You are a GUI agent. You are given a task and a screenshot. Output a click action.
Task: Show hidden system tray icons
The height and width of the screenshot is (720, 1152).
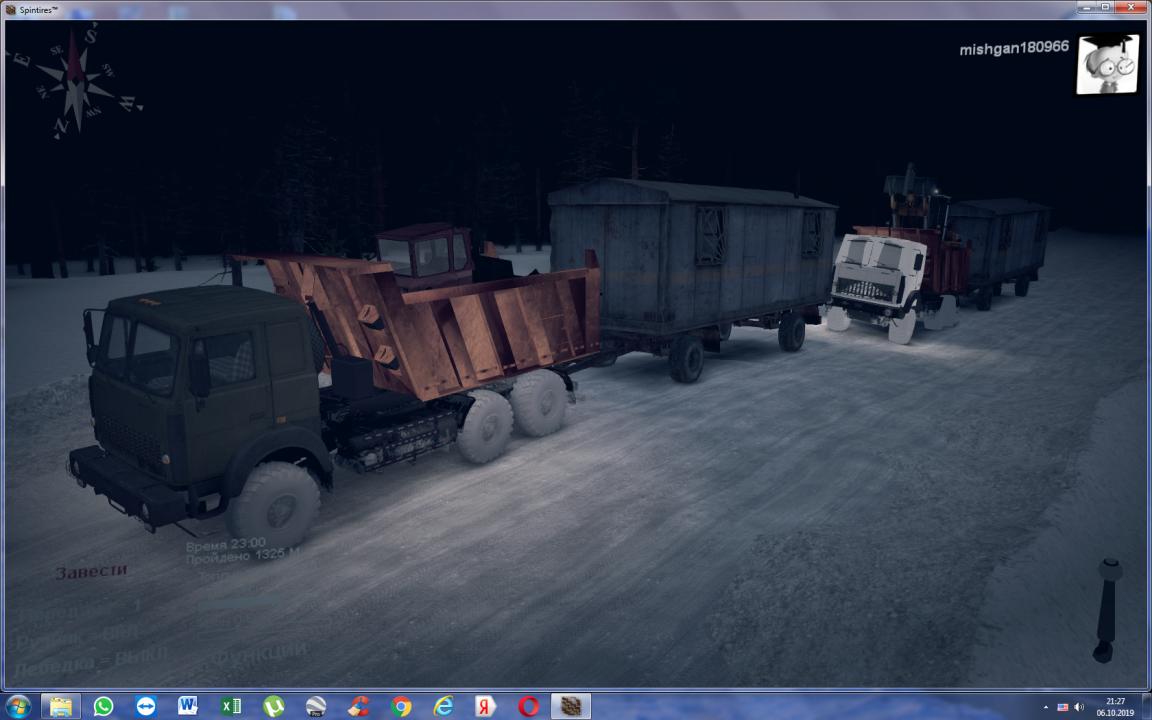click(x=1046, y=707)
